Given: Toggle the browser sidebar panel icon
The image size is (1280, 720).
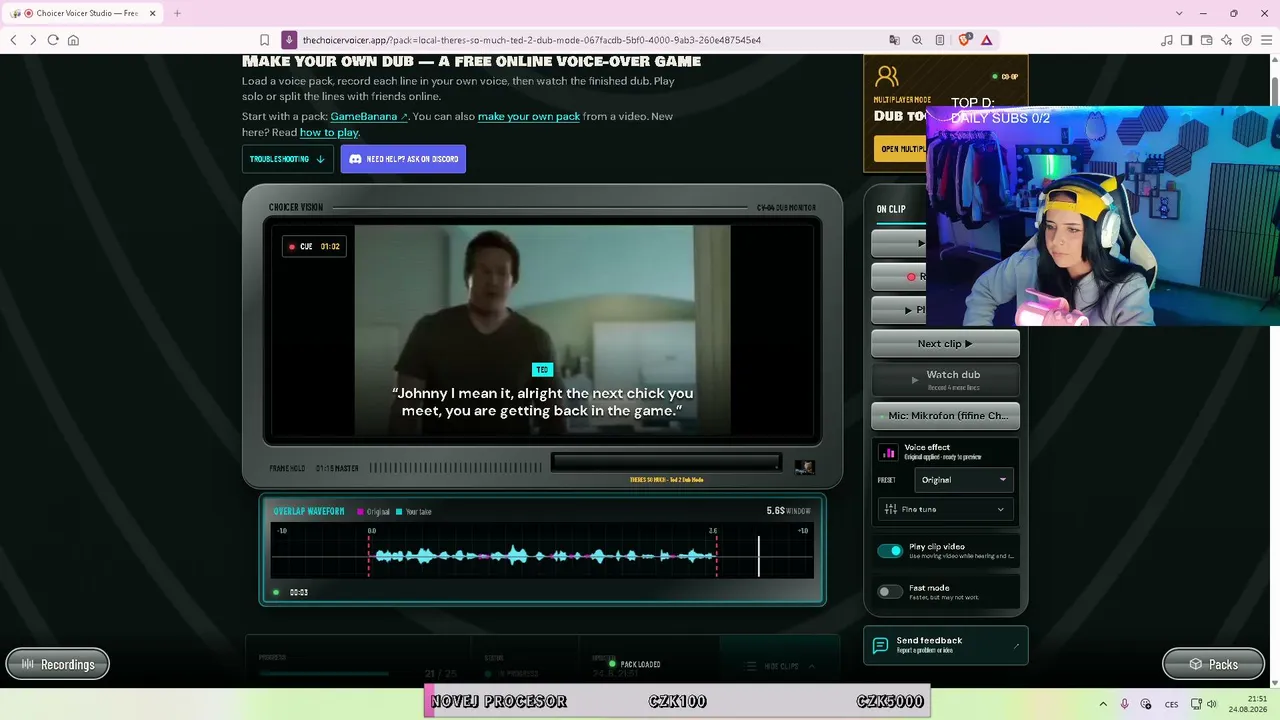Looking at the screenshot, I should click(x=1187, y=40).
